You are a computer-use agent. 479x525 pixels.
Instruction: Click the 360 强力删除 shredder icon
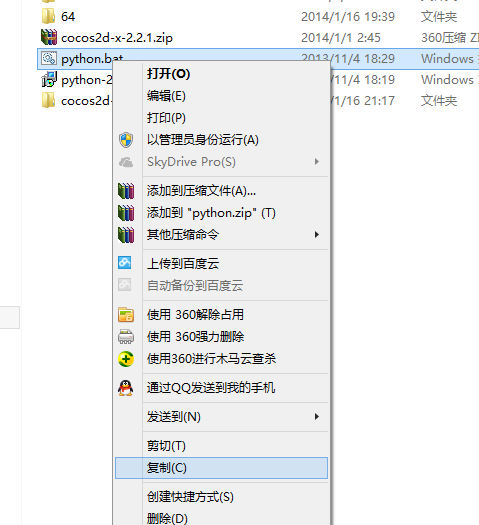point(126,336)
